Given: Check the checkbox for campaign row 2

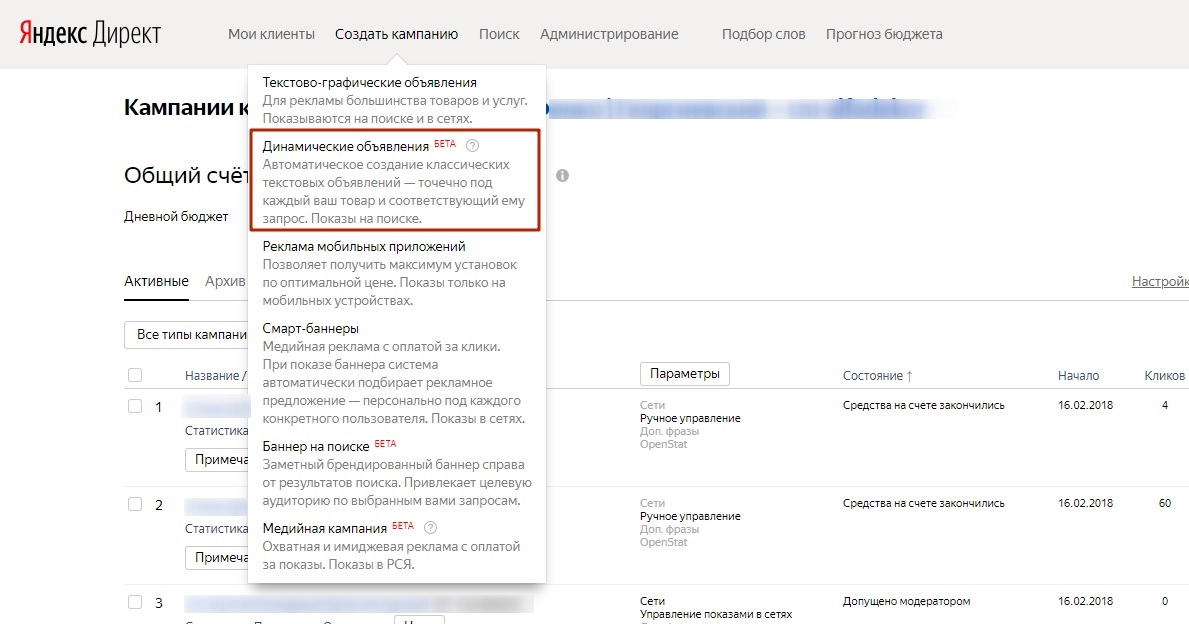Looking at the screenshot, I should coord(135,503).
